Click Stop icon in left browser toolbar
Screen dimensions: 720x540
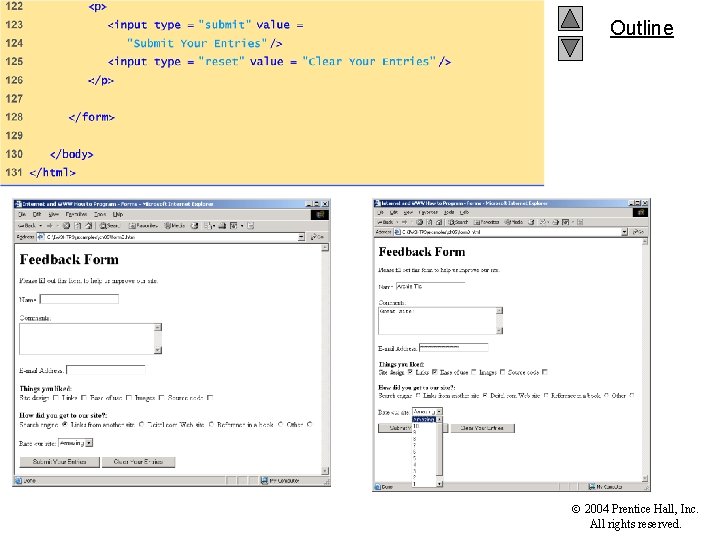67,225
